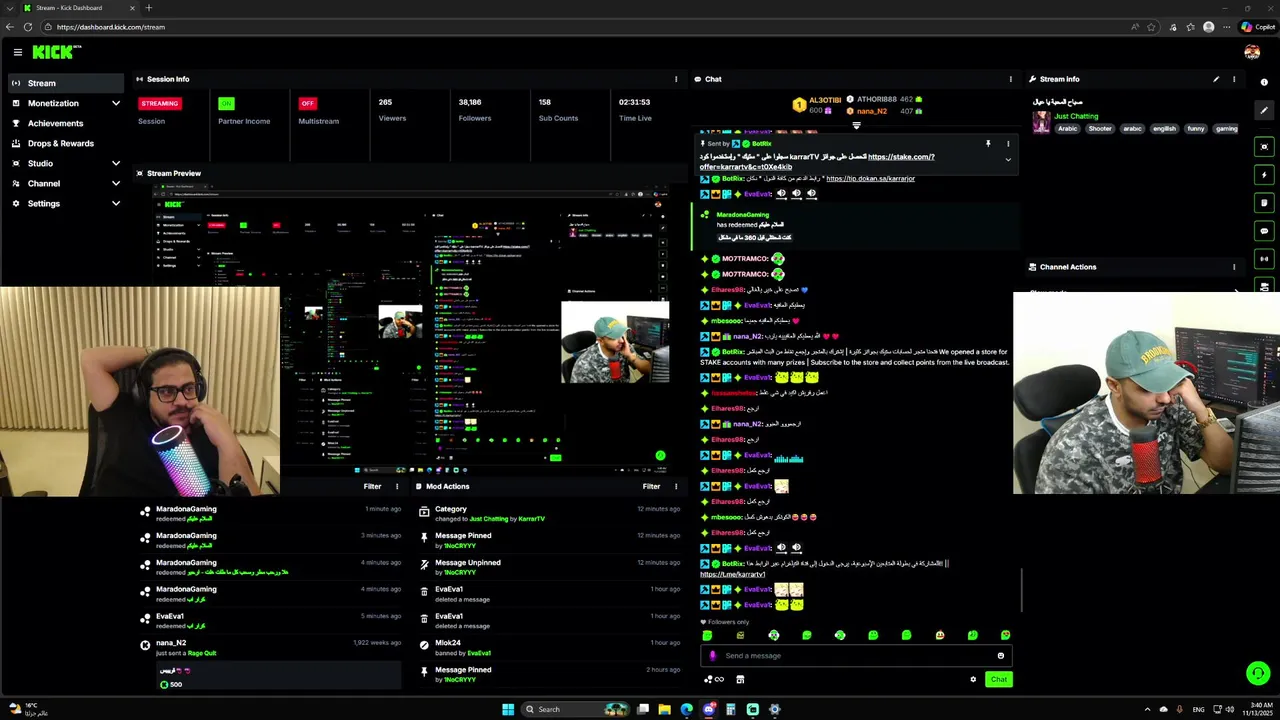The height and width of the screenshot is (720, 1280).
Task: Click in the Send a message field
Action: click(855, 656)
